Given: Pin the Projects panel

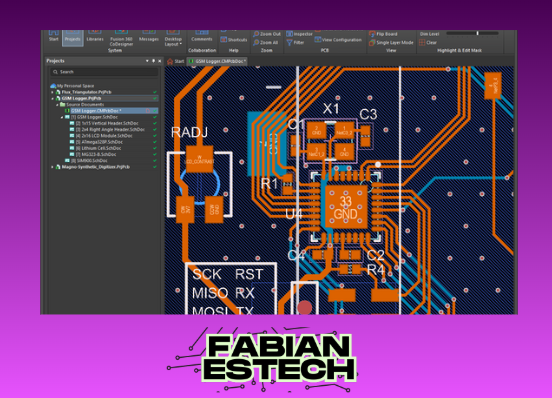Looking at the screenshot, I should tap(153, 61).
